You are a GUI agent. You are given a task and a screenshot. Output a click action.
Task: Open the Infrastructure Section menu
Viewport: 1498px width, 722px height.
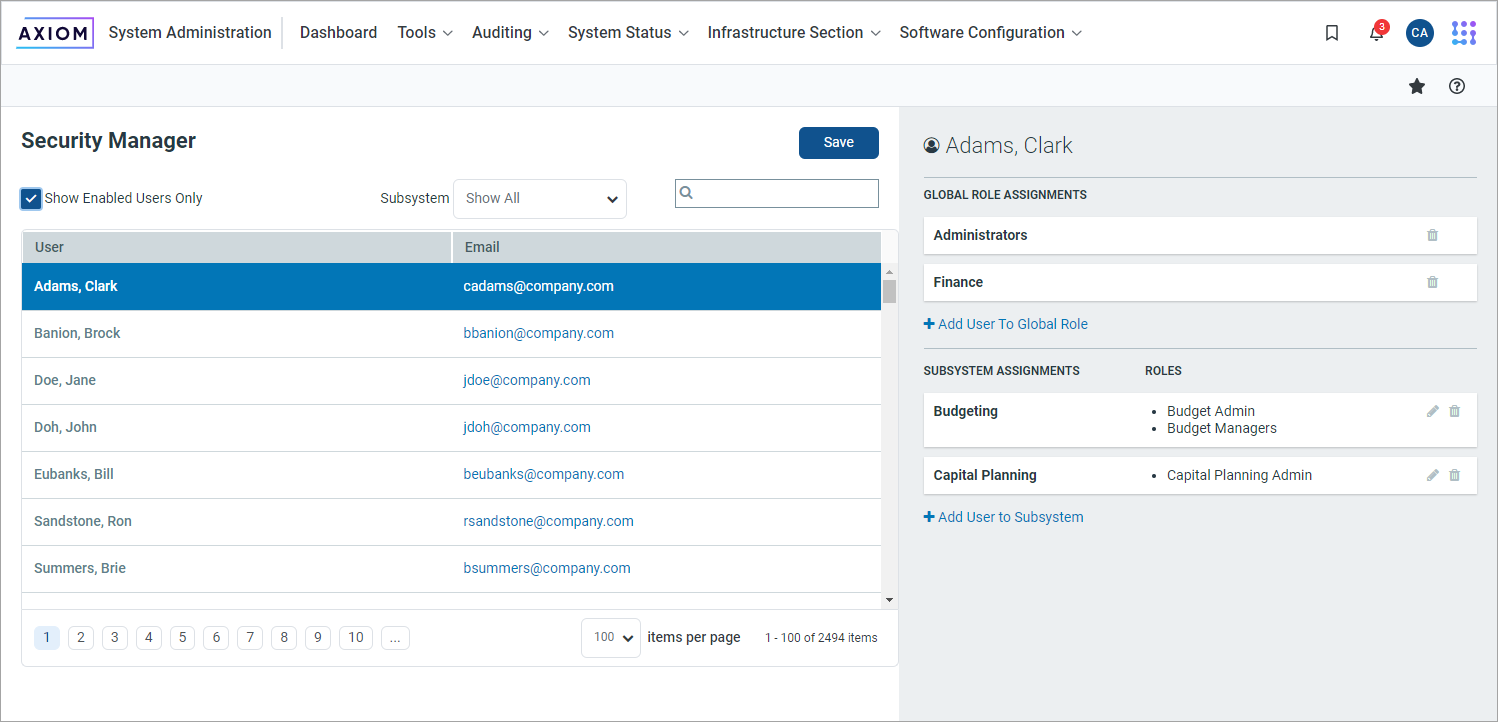793,33
